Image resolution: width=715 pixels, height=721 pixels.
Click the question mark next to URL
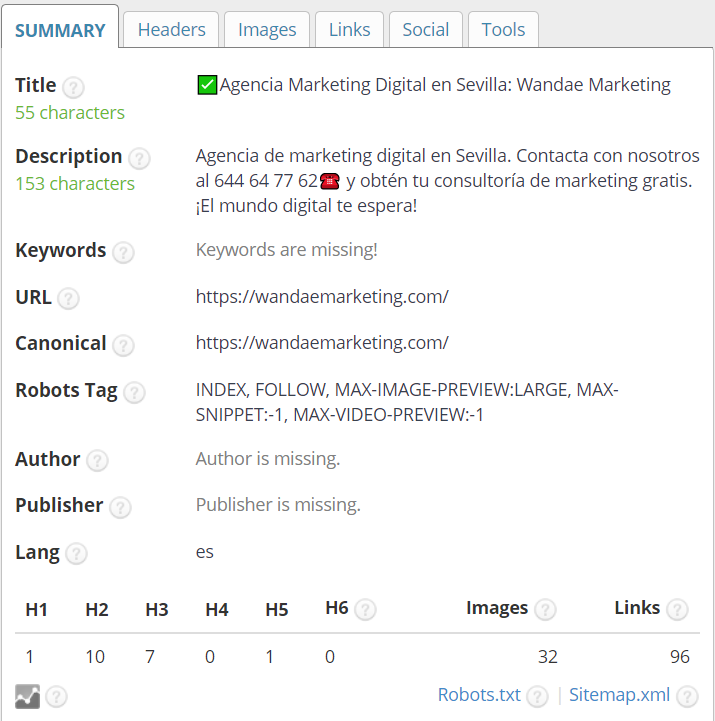pyautogui.click(x=68, y=298)
